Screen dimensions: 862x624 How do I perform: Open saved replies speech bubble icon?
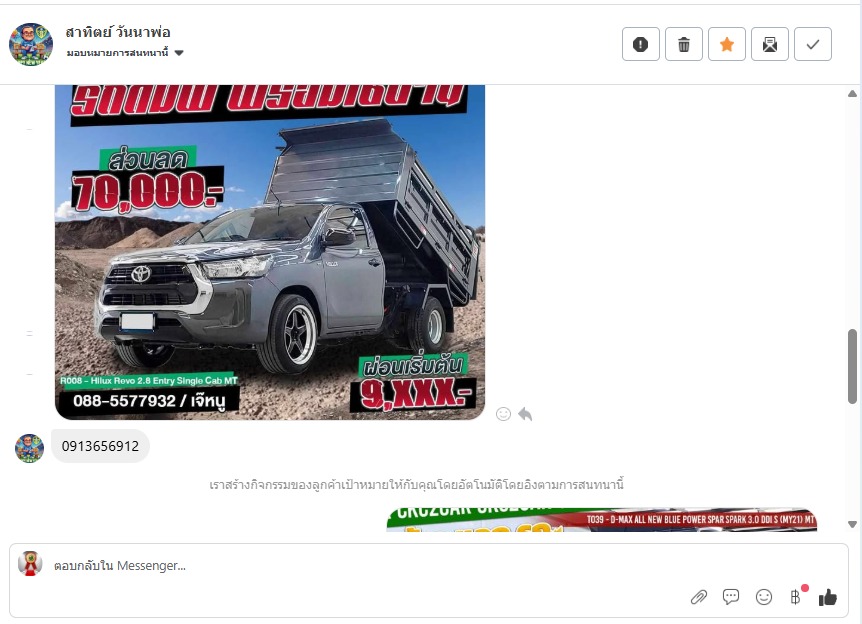(x=731, y=597)
